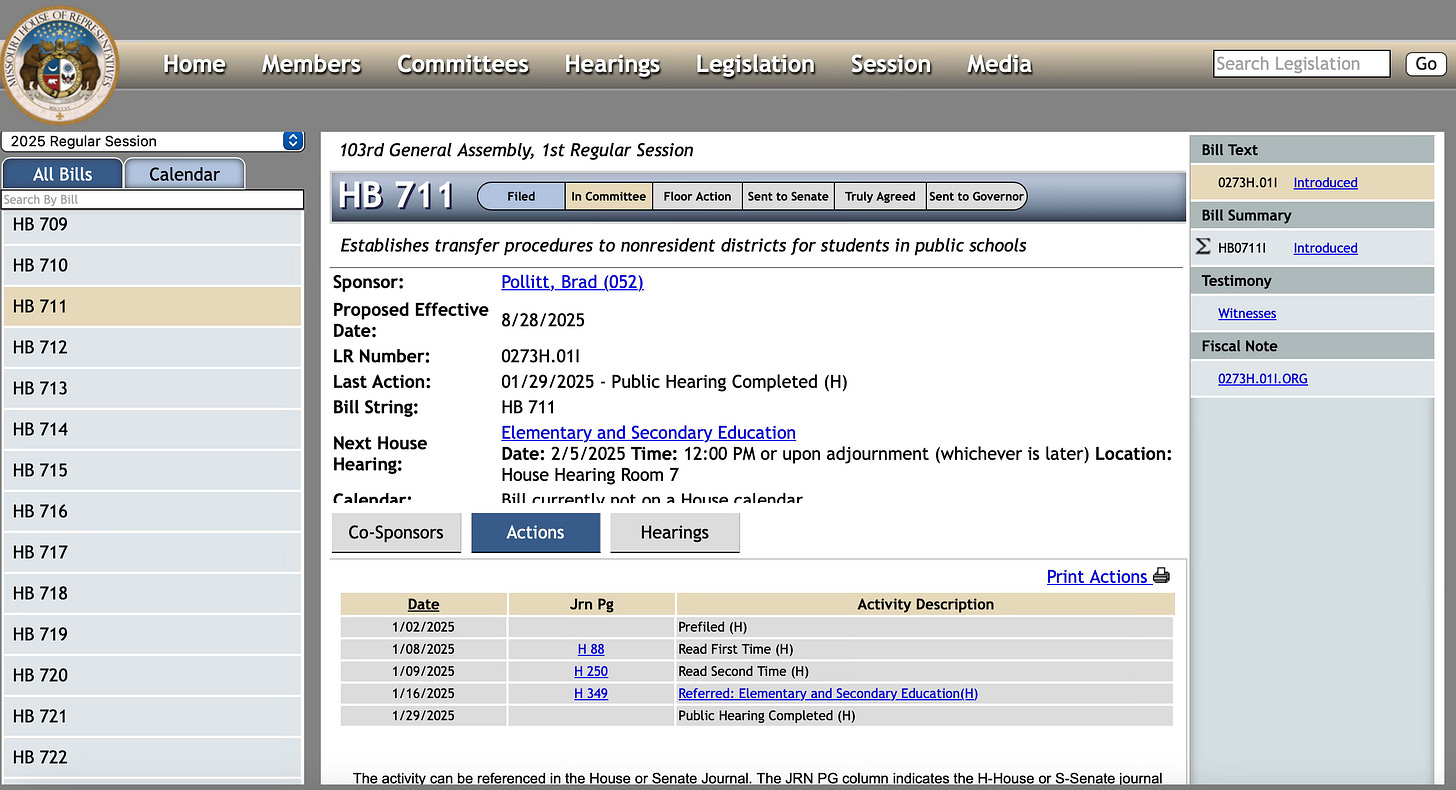Focus the Search By Bill field
This screenshot has width=1456, height=790.
point(152,199)
